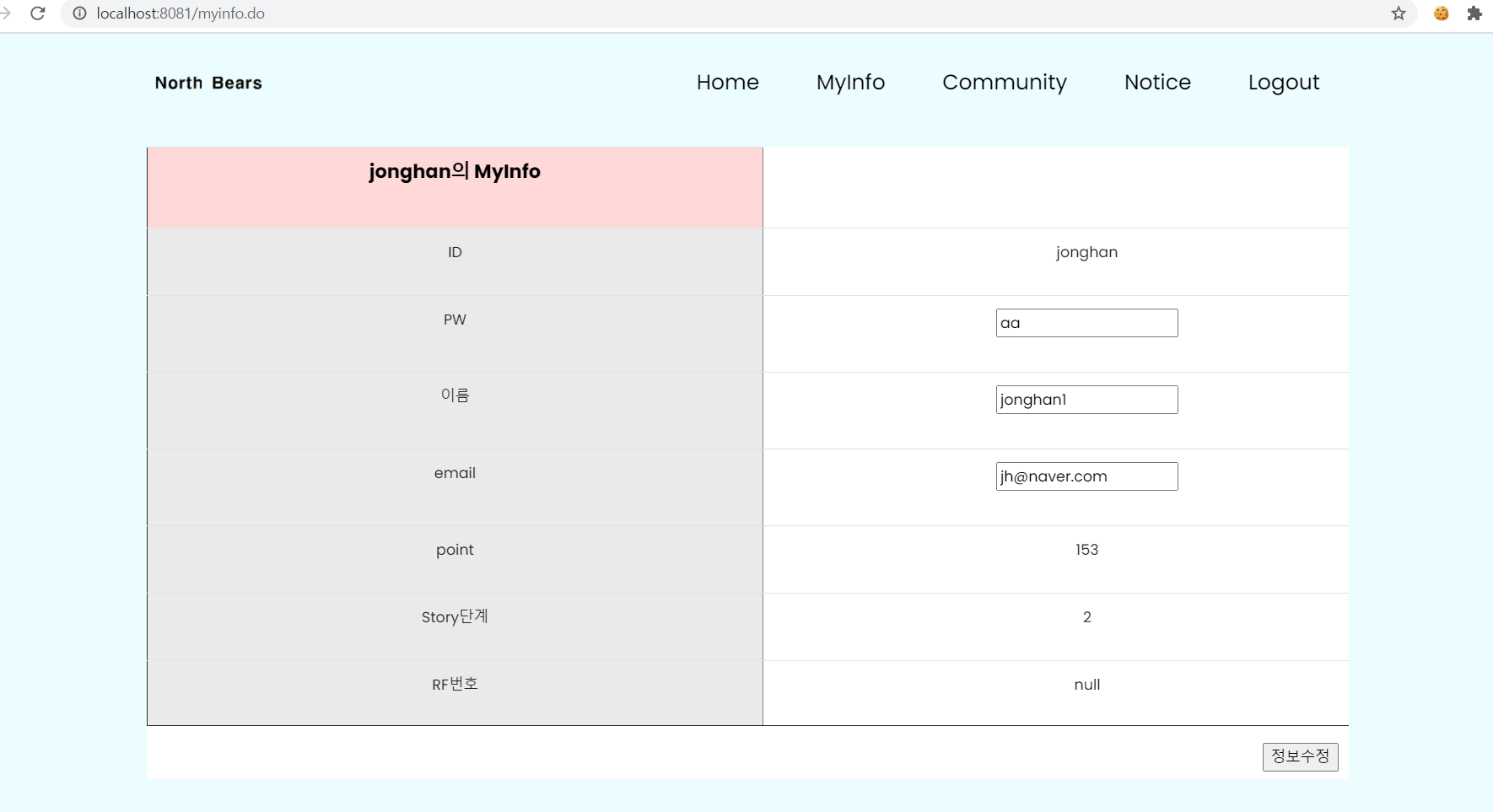Open the Notice page

pyautogui.click(x=1156, y=82)
